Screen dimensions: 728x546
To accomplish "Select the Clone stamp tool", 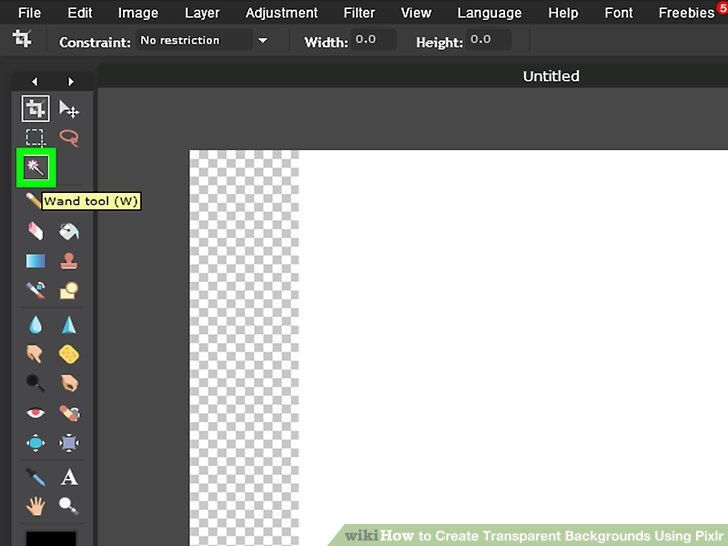I will (69, 261).
